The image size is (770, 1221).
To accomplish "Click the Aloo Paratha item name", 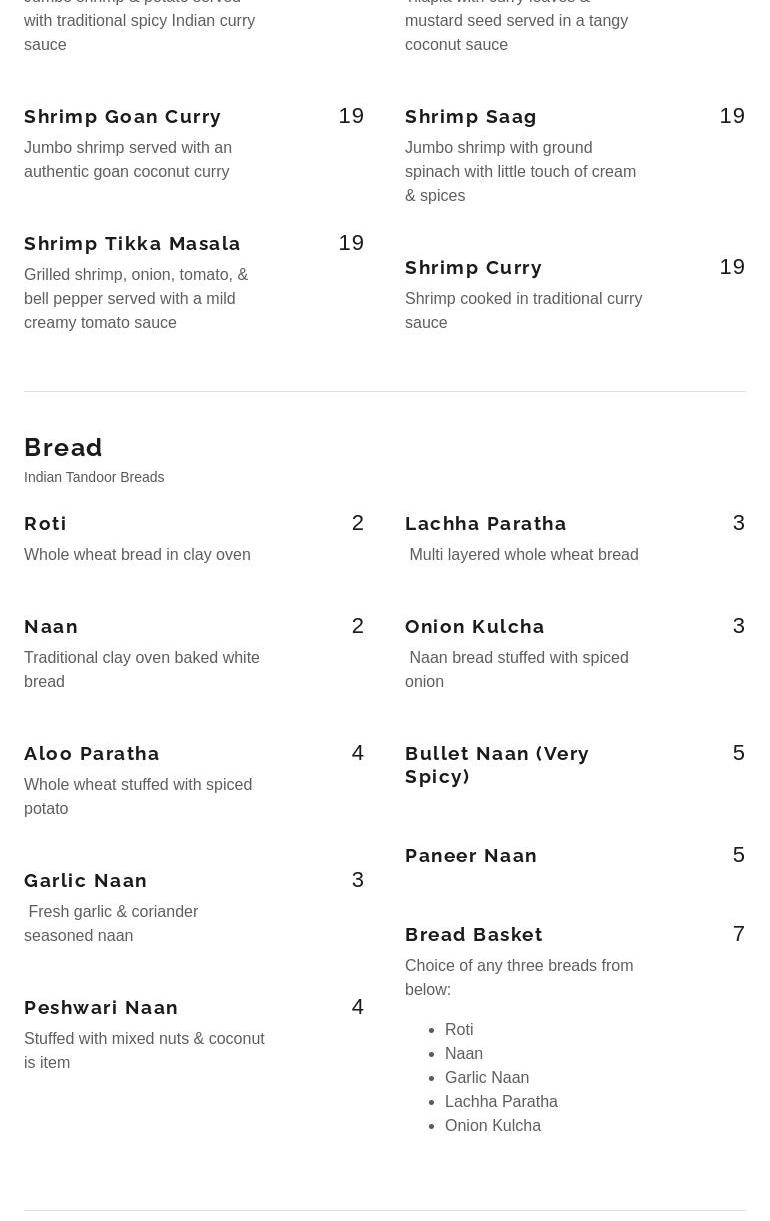I will pyautogui.click(x=92, y=754).
